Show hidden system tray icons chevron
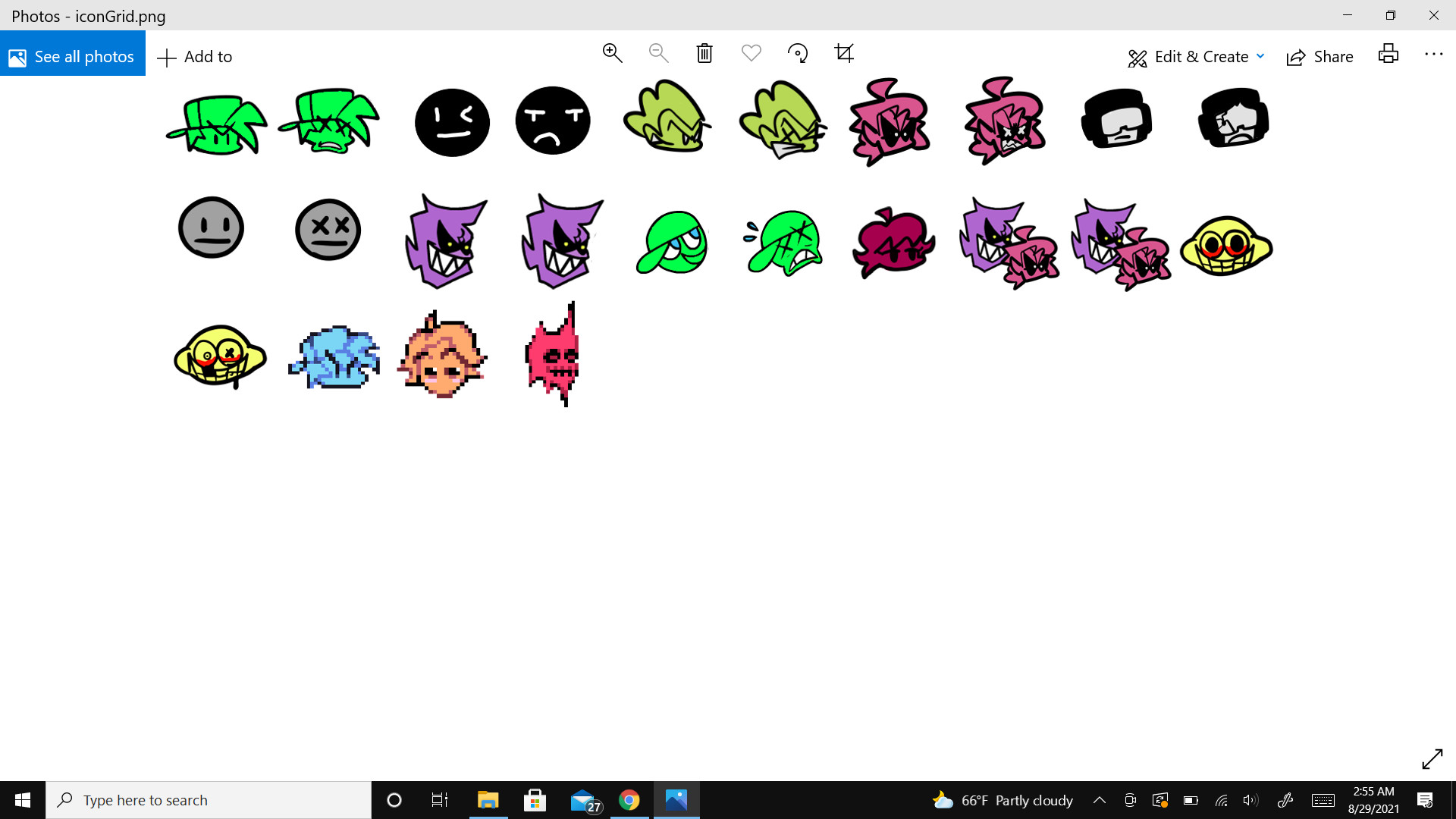This screenshot has height=819, width=1456. tap(1099, 800)
